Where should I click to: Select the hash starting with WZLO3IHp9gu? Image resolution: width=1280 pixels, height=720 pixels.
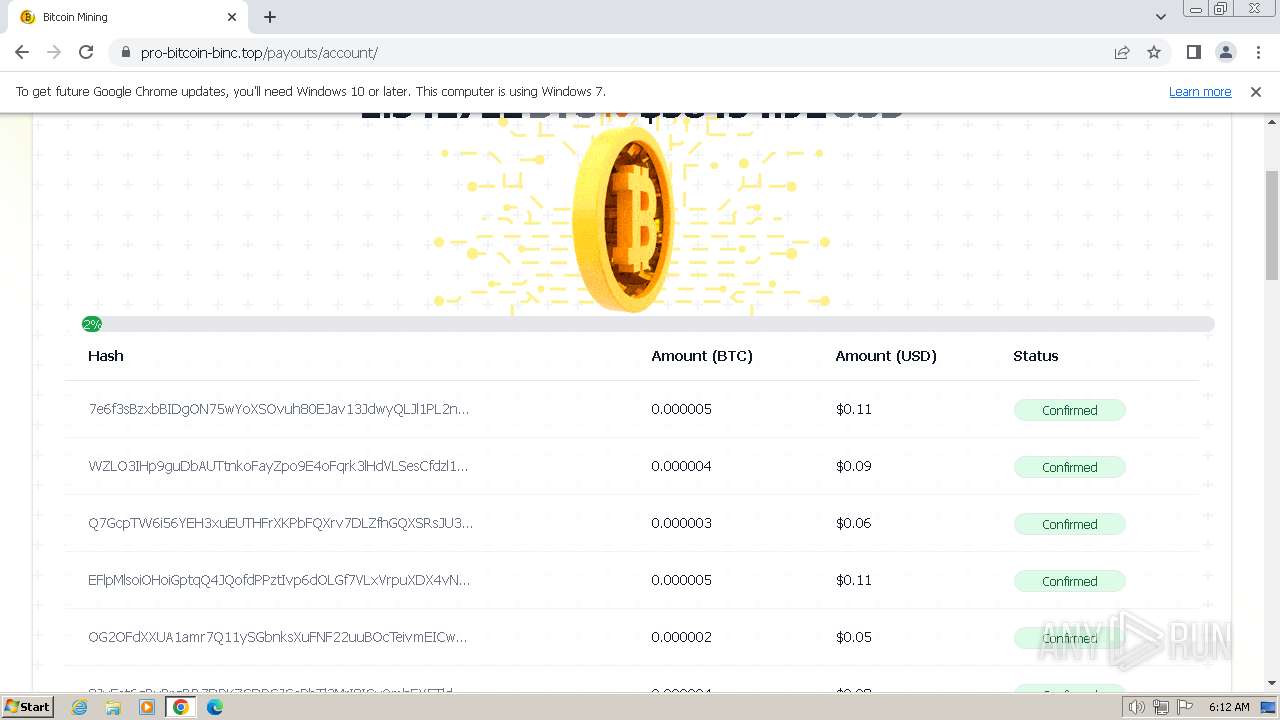pyautogui.click(x=278, y=466)
